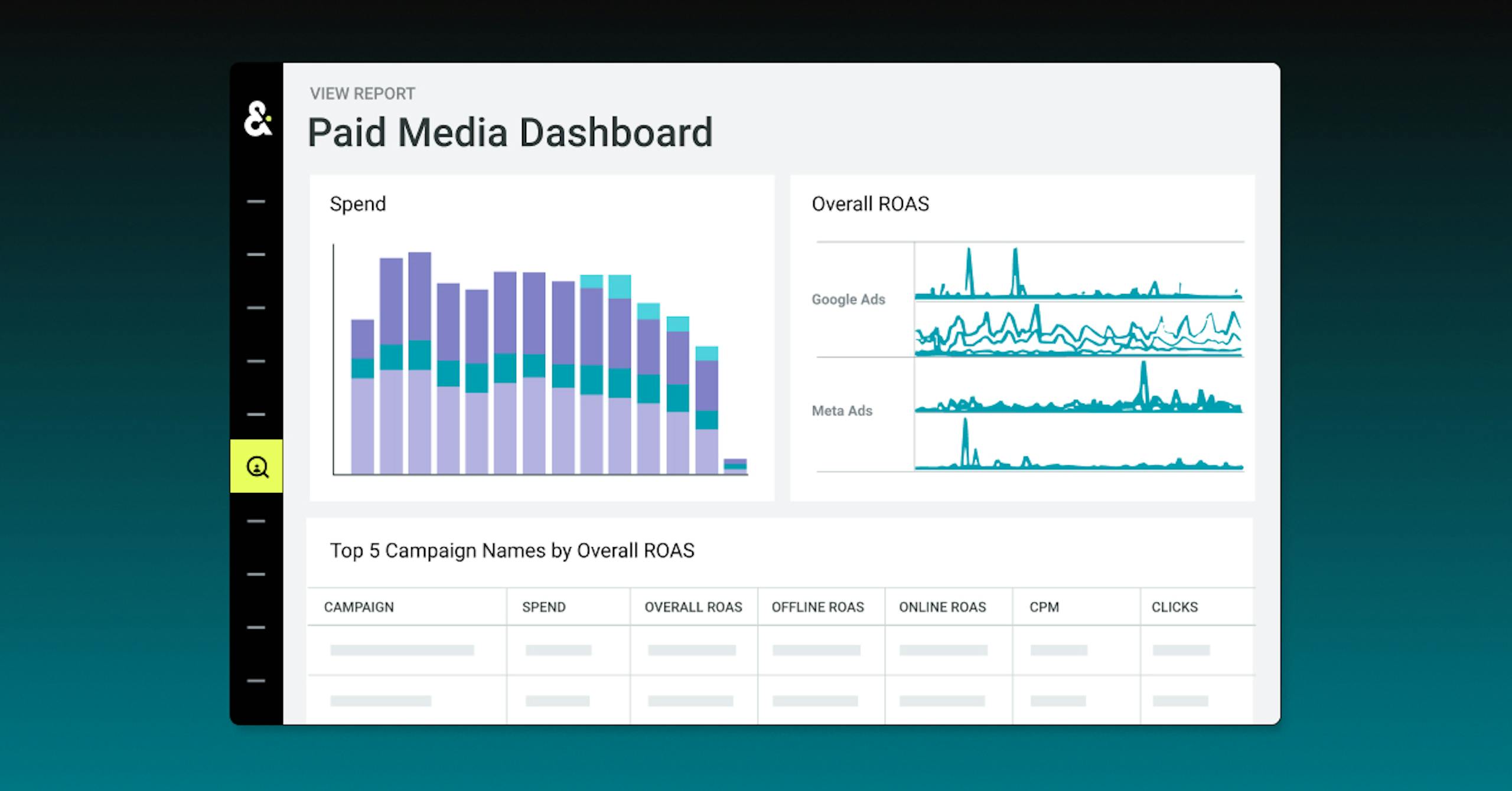Select the Google Ads row label
This screenshot has width=1512, height=791.
click(848, 299)
